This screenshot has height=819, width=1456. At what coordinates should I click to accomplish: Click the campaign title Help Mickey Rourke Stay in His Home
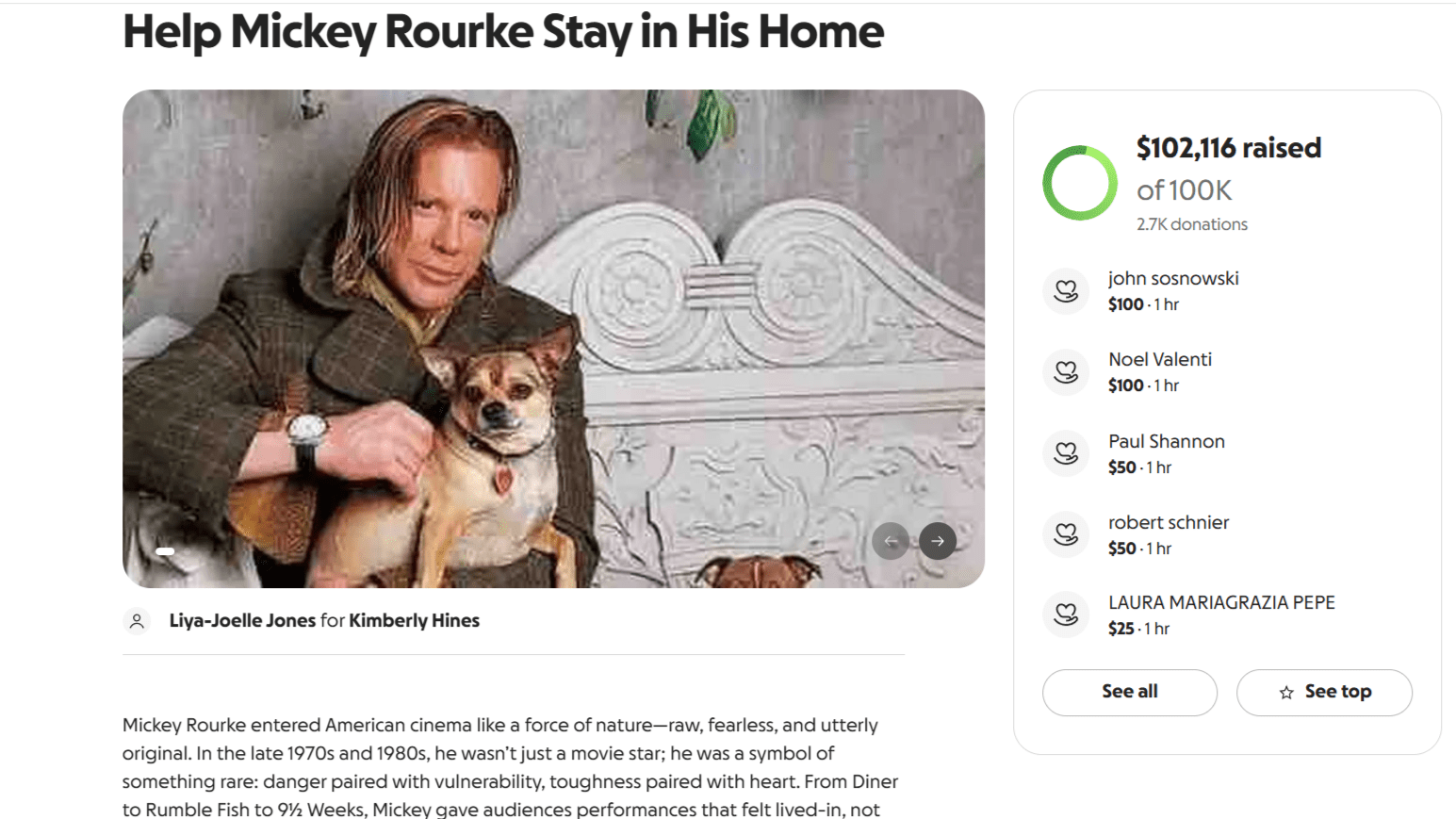tap(502, 32)
